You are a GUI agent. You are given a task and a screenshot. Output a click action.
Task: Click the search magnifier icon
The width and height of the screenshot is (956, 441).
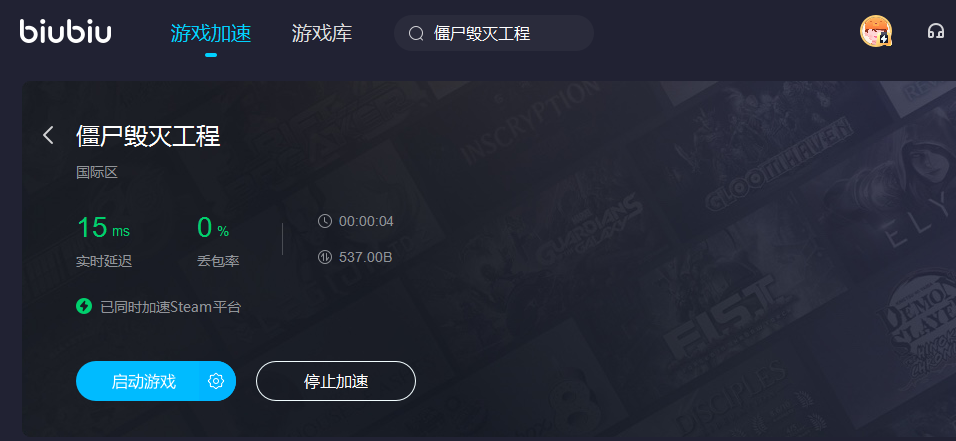[416, 34]
